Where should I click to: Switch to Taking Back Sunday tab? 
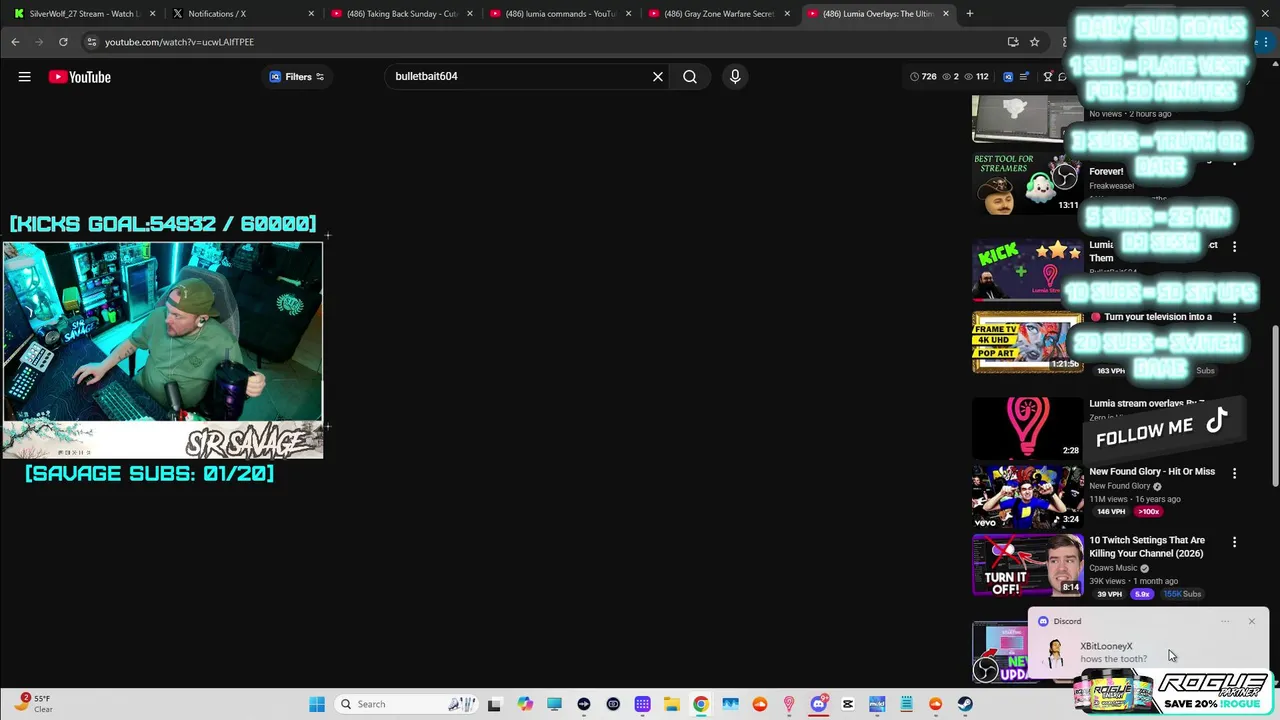(402, 14)
